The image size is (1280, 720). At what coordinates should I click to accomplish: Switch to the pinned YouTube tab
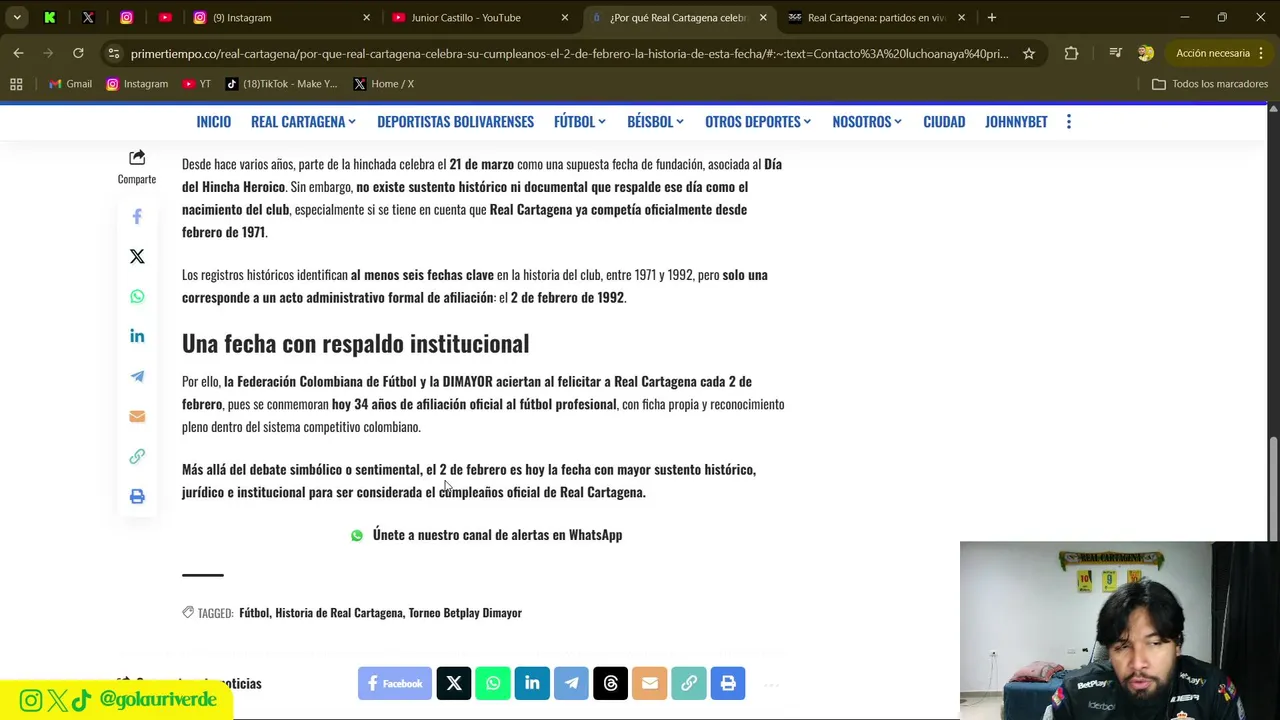[165, 17]
